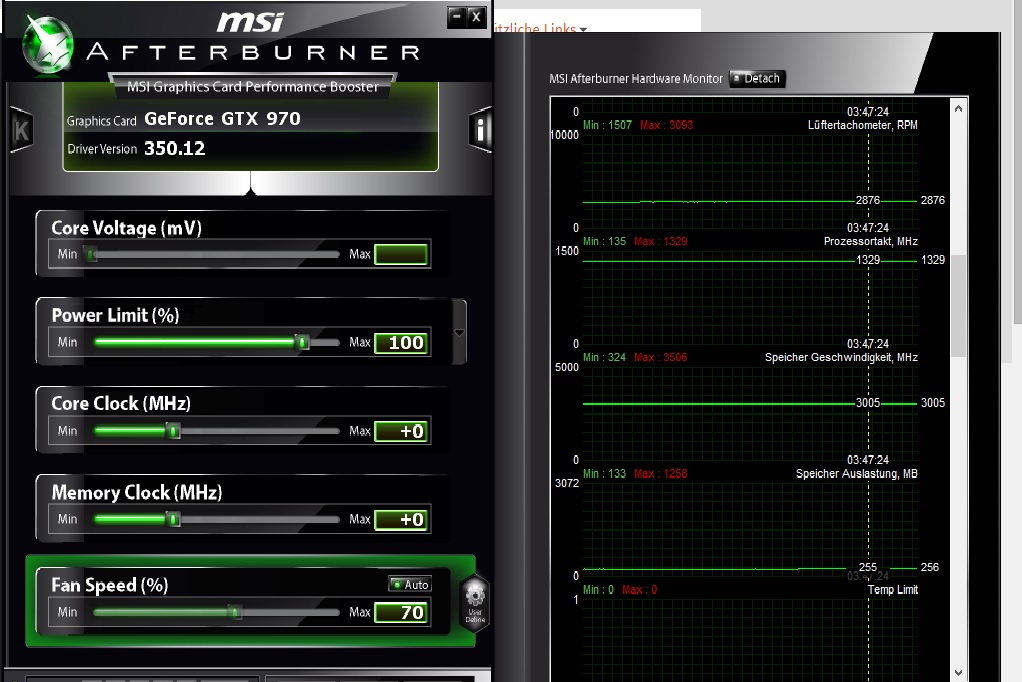This screenshot has width=1022, height=682.
Task: Click the Memory Clock value field showing +0
Action: pyautogui.click(x=402, y=520)
